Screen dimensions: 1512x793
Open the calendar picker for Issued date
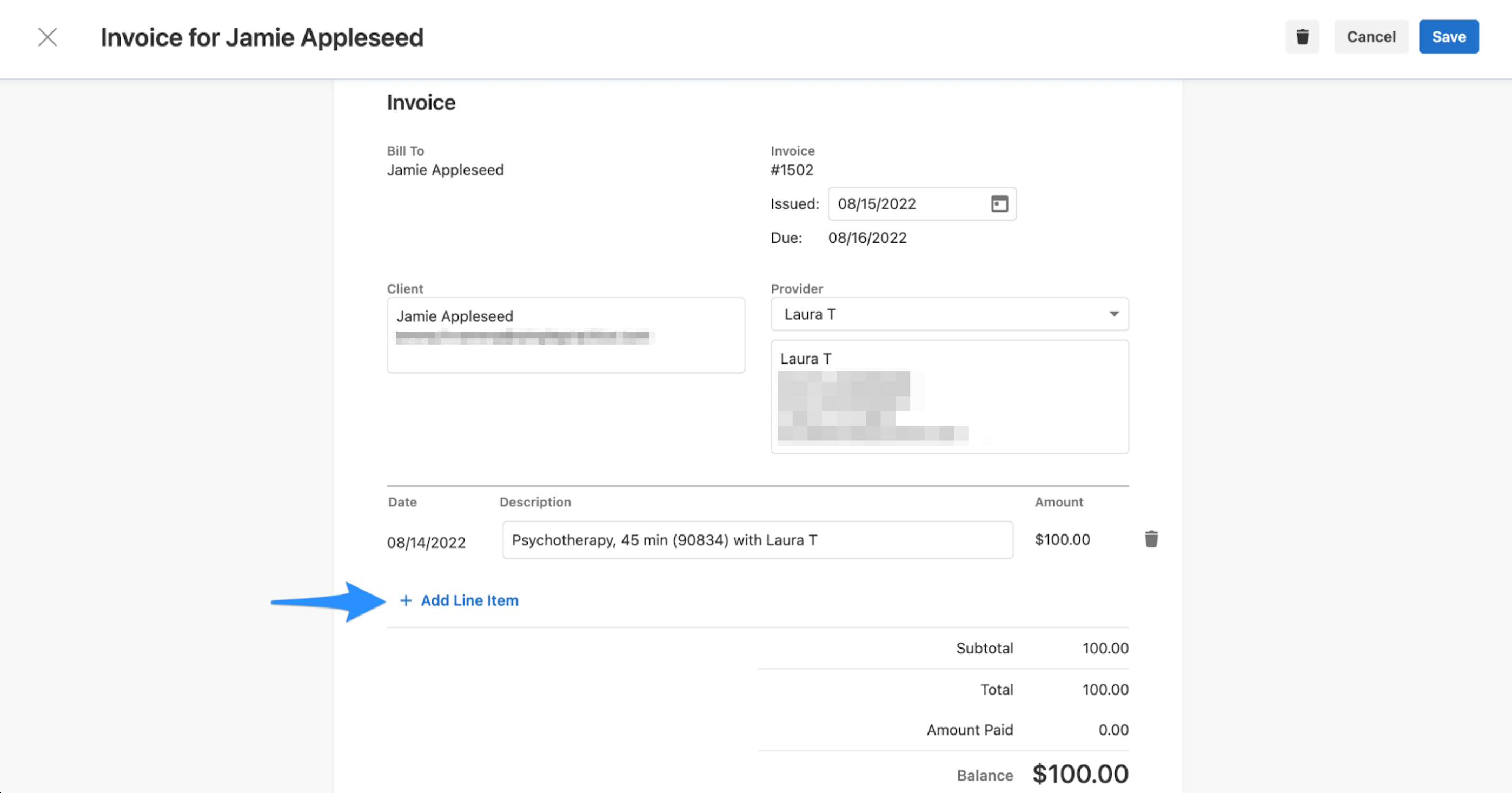(x=999, y=204)
